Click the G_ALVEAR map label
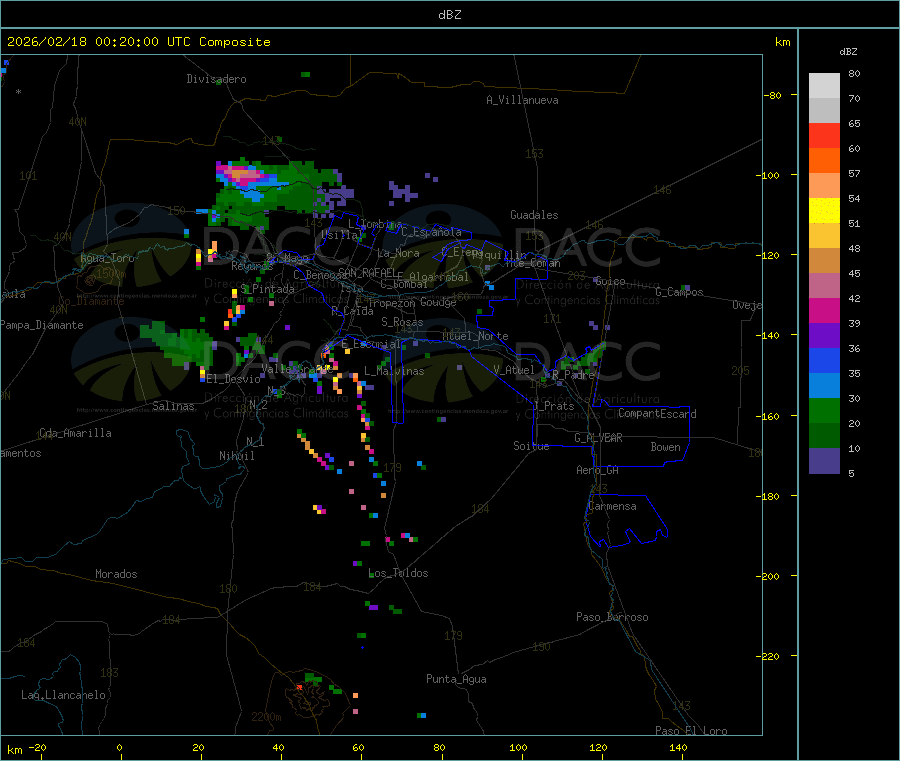Screen dimensions: 900x761 [599, 438]
